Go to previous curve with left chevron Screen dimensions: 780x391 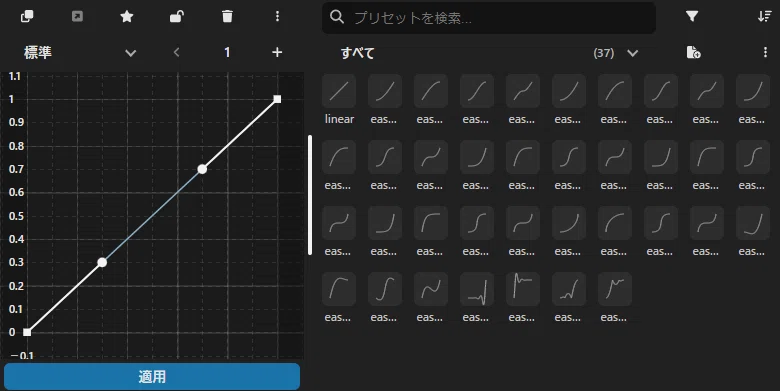[177, 52]
